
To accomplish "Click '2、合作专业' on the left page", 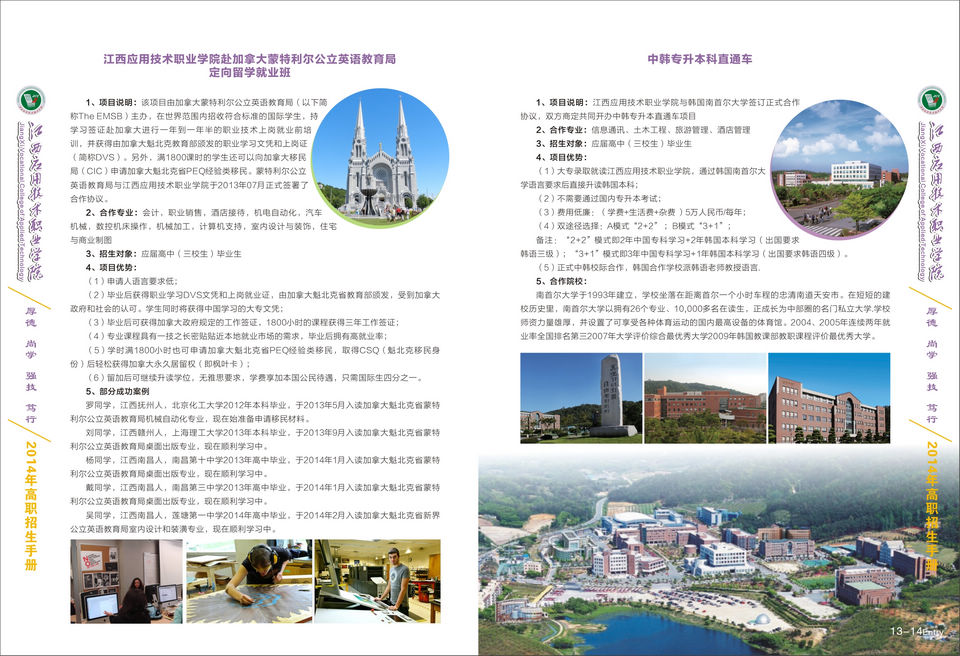I will coord(113,213).
